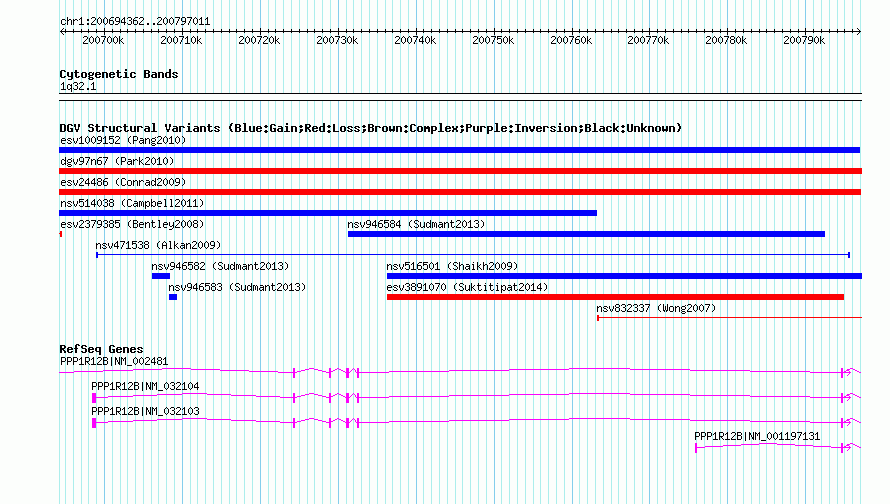Open the esv24486 (Conrad2009) label

[x=123, y=182]
